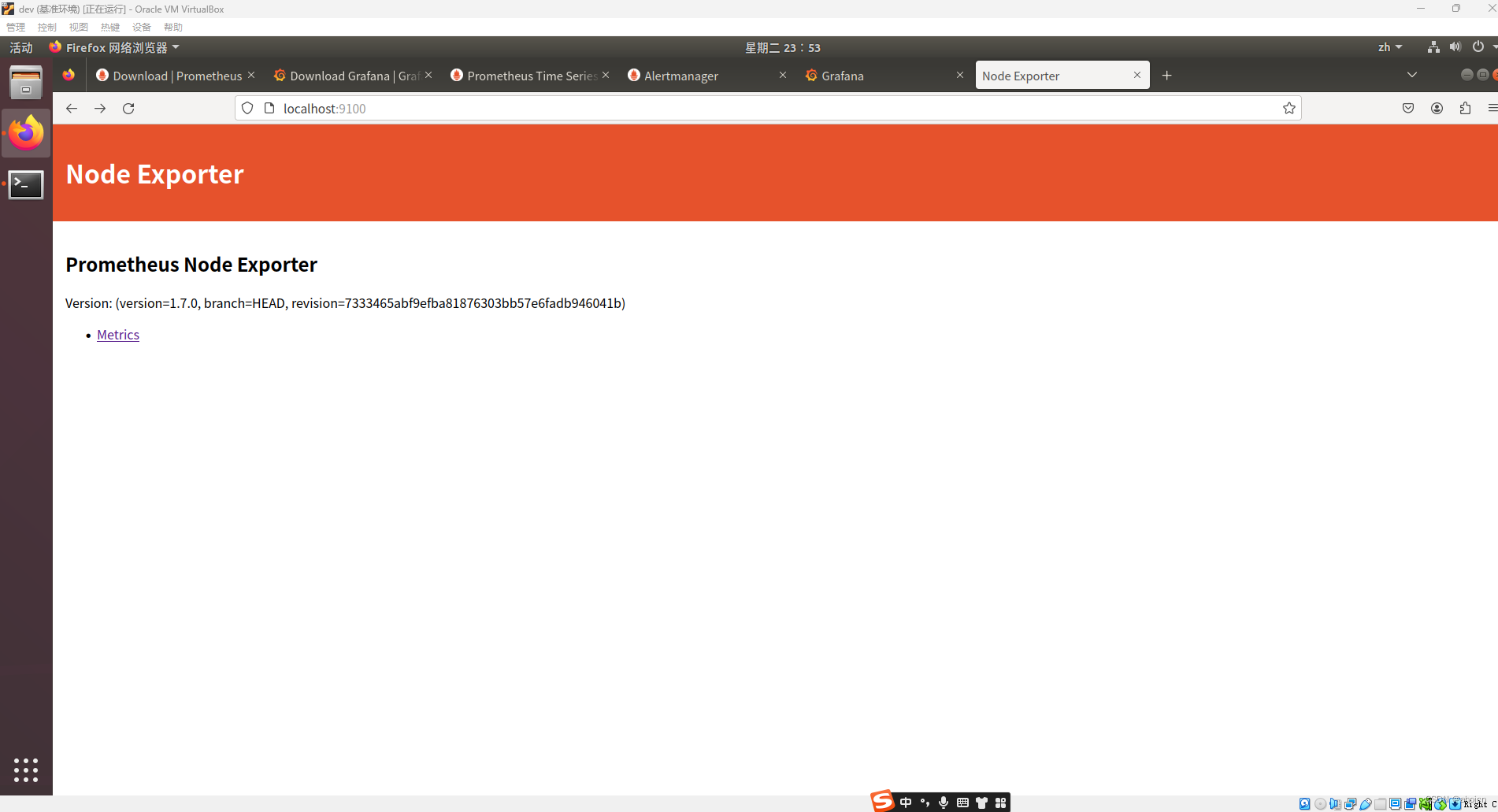Switch to Prometheus Time Series tab
1498x812 pixels.
[529, 76]
